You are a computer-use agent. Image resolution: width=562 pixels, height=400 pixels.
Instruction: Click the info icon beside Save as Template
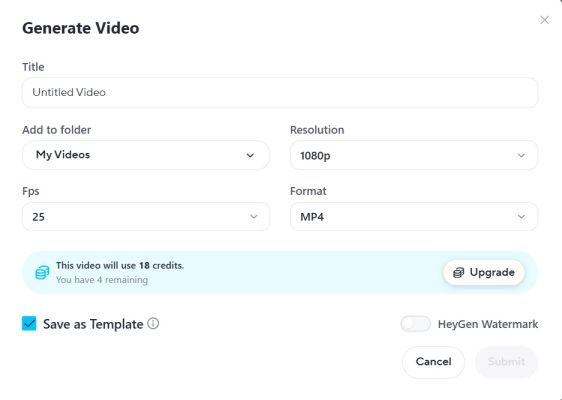[x=153, y=324]
